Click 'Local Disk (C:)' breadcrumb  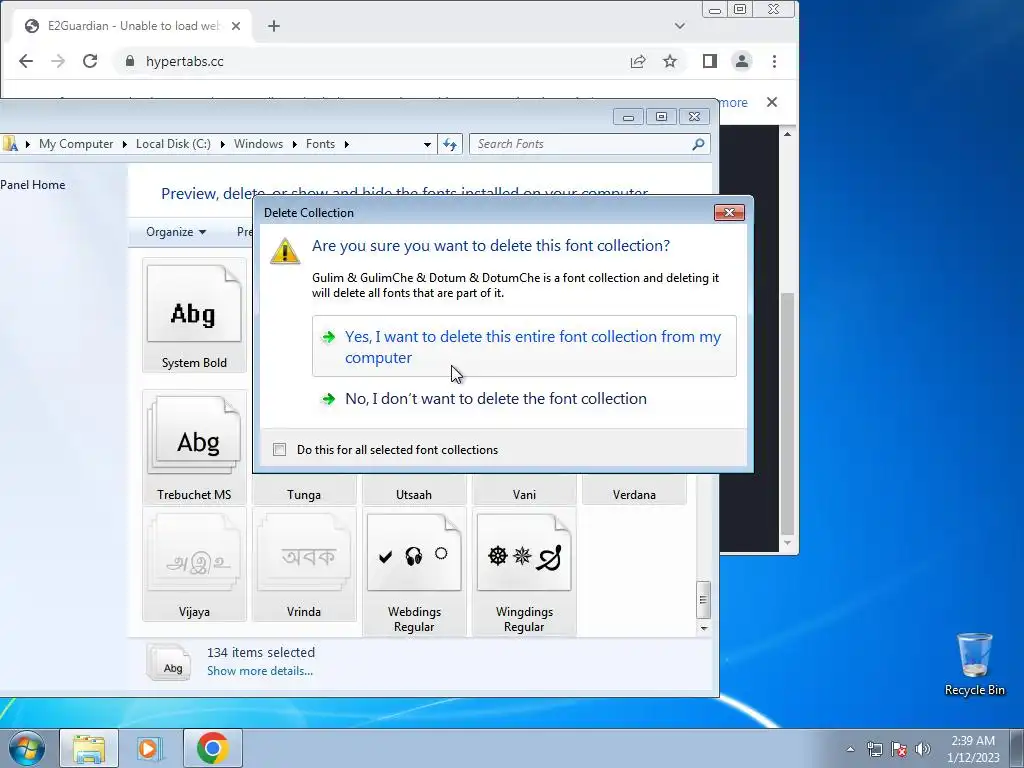click(x=173, y=144)
